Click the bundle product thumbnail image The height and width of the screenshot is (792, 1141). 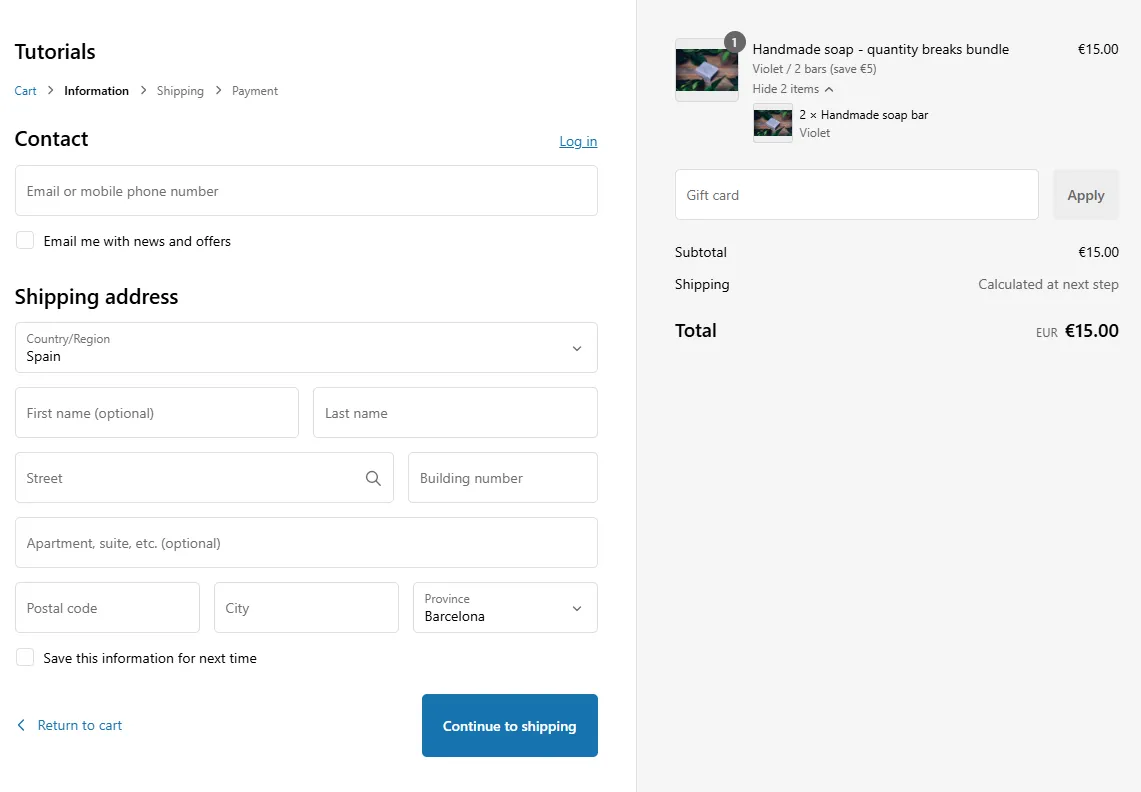coord(706,70)
